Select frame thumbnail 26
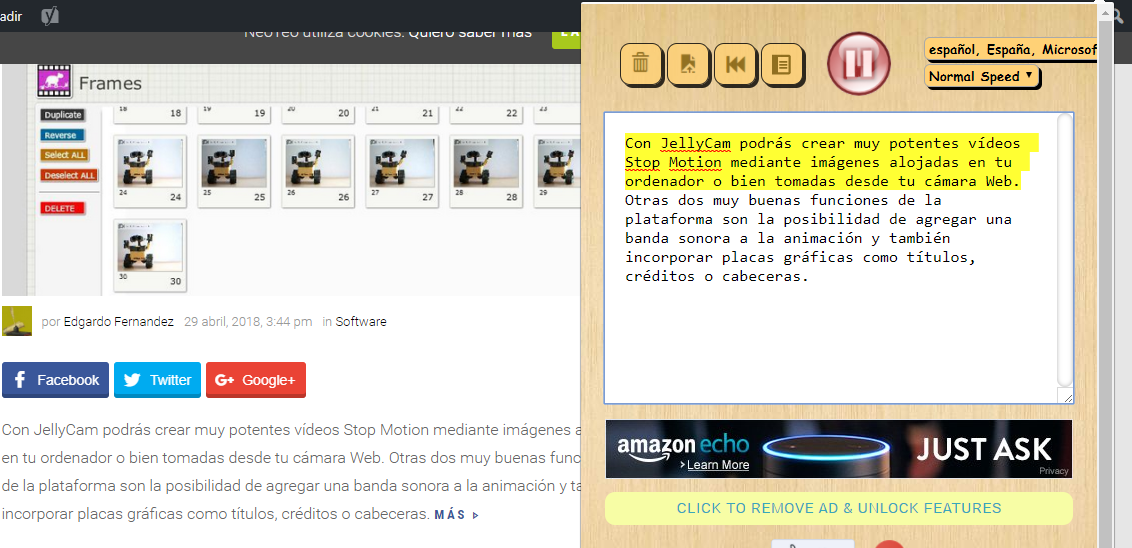 pos(318,171)
